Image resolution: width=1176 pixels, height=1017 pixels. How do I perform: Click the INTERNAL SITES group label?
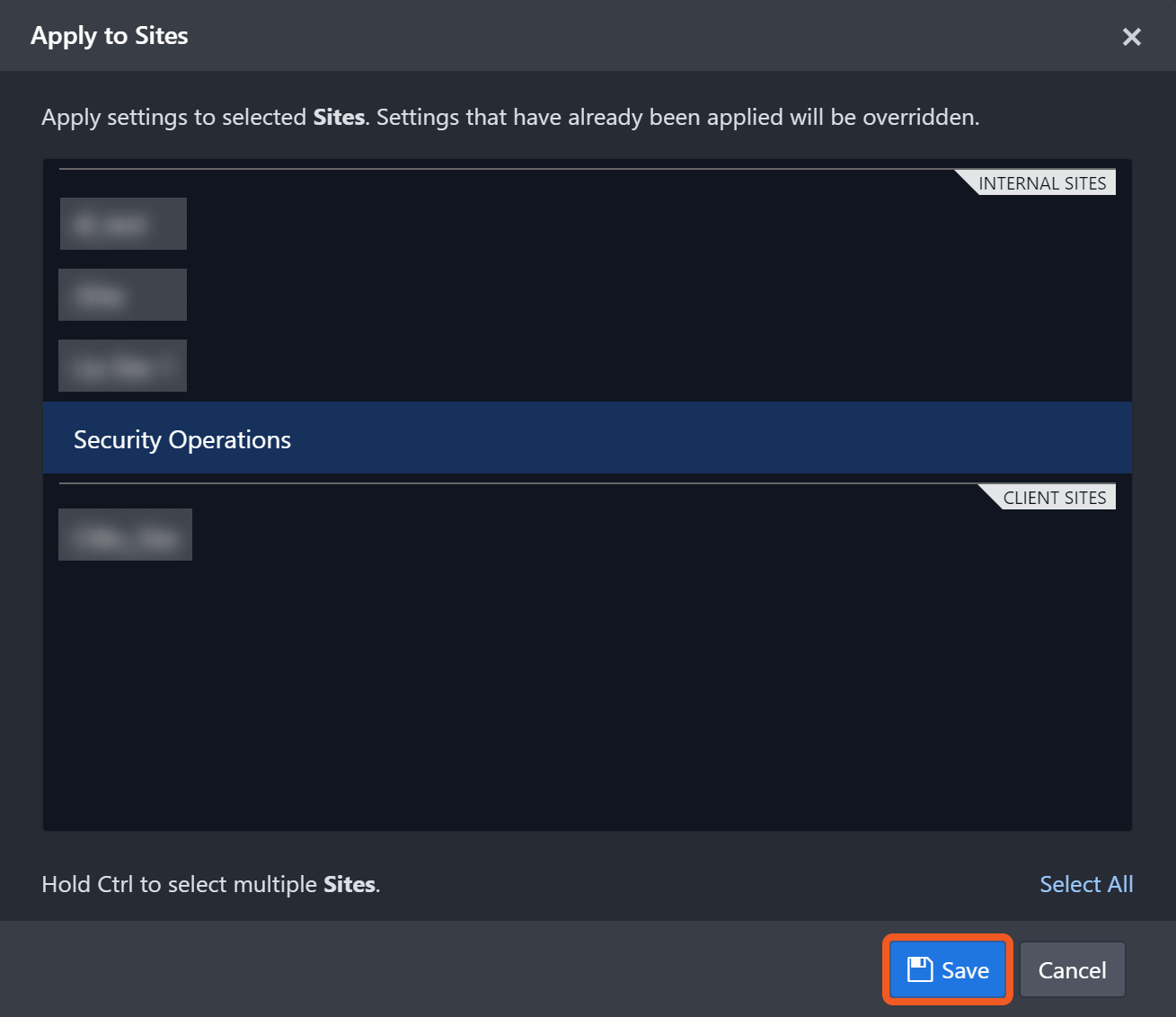tap(1041, 183)
